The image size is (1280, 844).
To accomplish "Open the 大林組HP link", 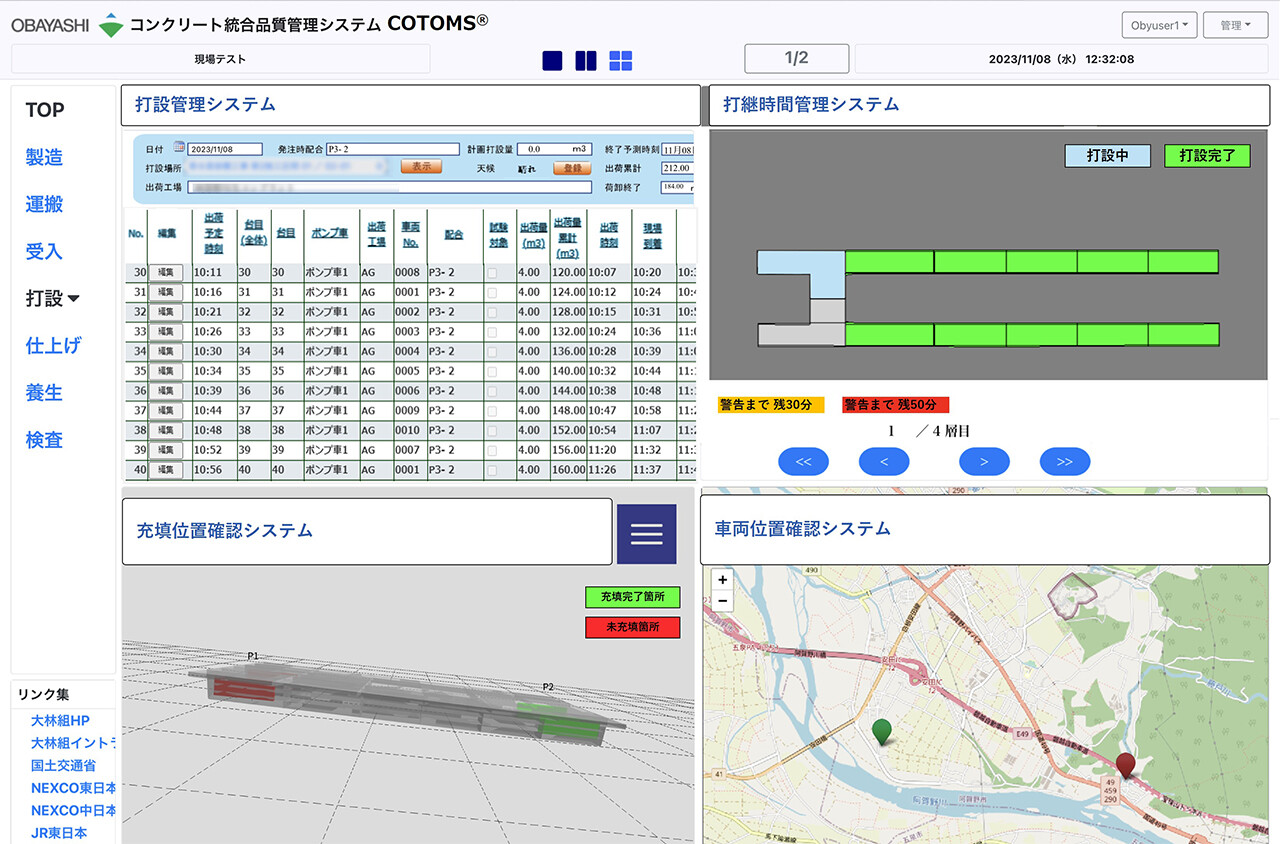I will (x=60, y=720).
